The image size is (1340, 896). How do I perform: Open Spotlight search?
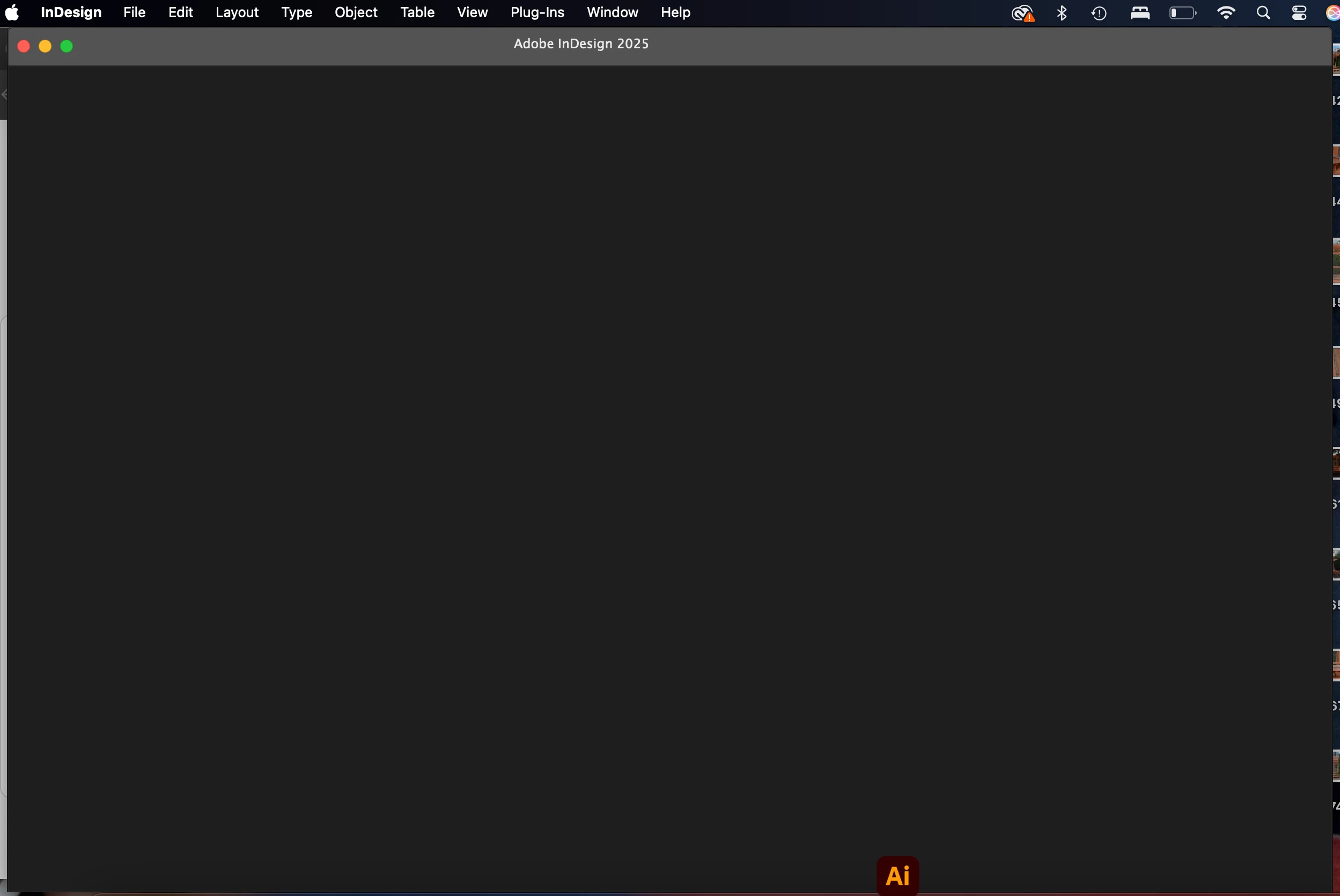pyautogui.click(x=1263, y=12)
